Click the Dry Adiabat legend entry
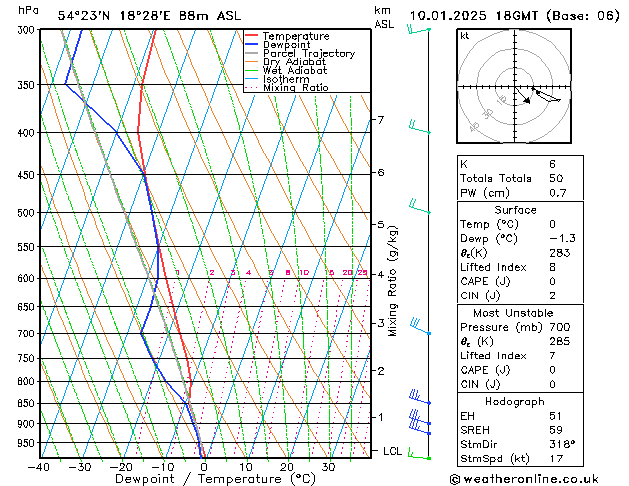 pyautogui.click(x=285, y=62)
